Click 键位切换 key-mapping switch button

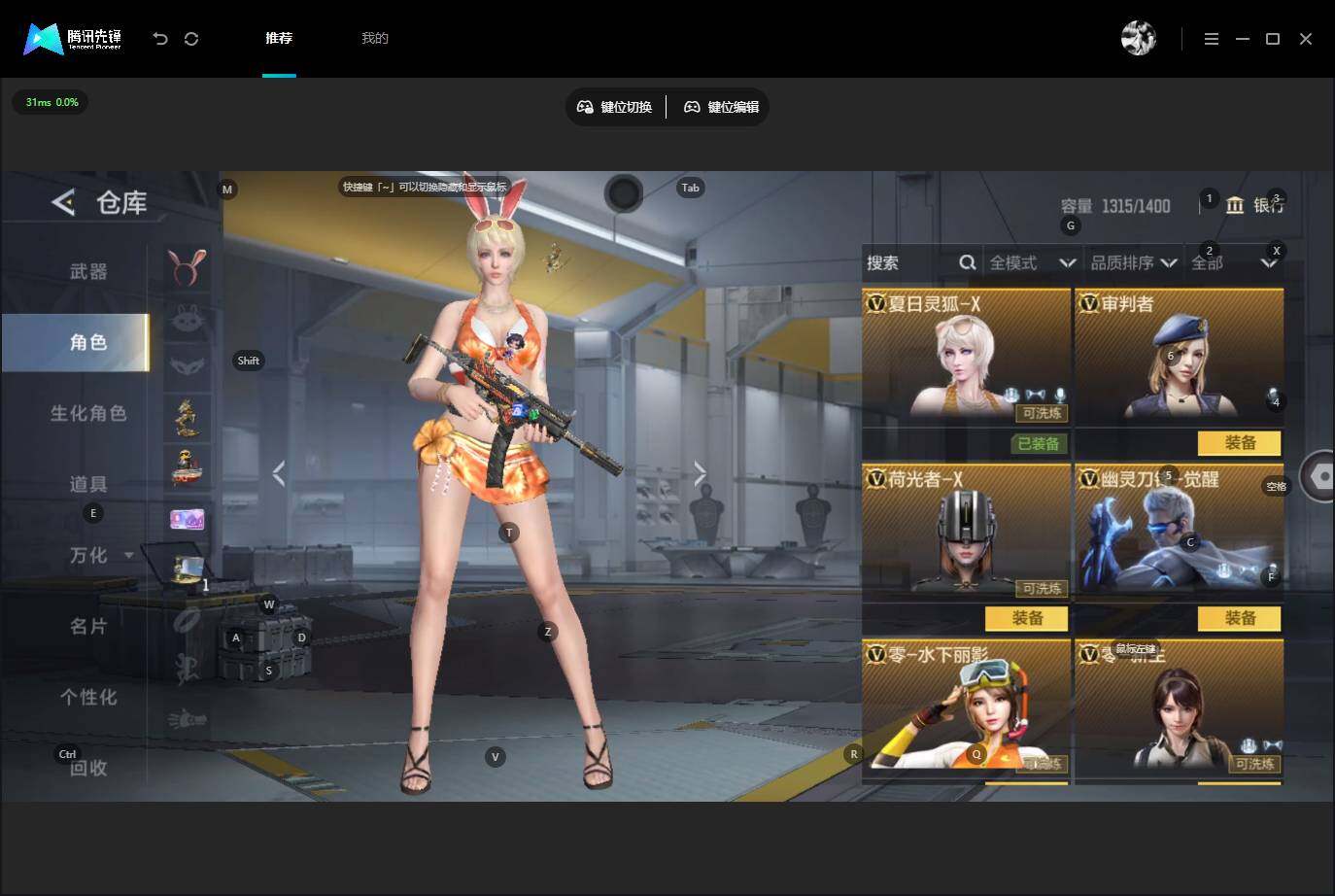coord(615,107)
